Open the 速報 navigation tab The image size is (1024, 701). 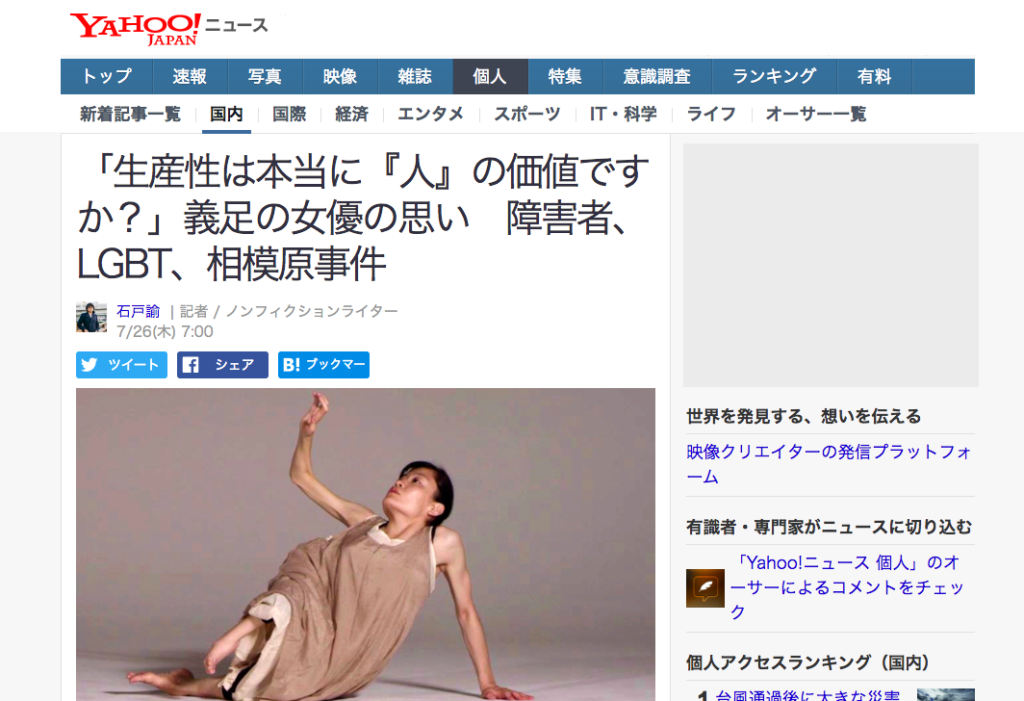click(x=190, y=76)
